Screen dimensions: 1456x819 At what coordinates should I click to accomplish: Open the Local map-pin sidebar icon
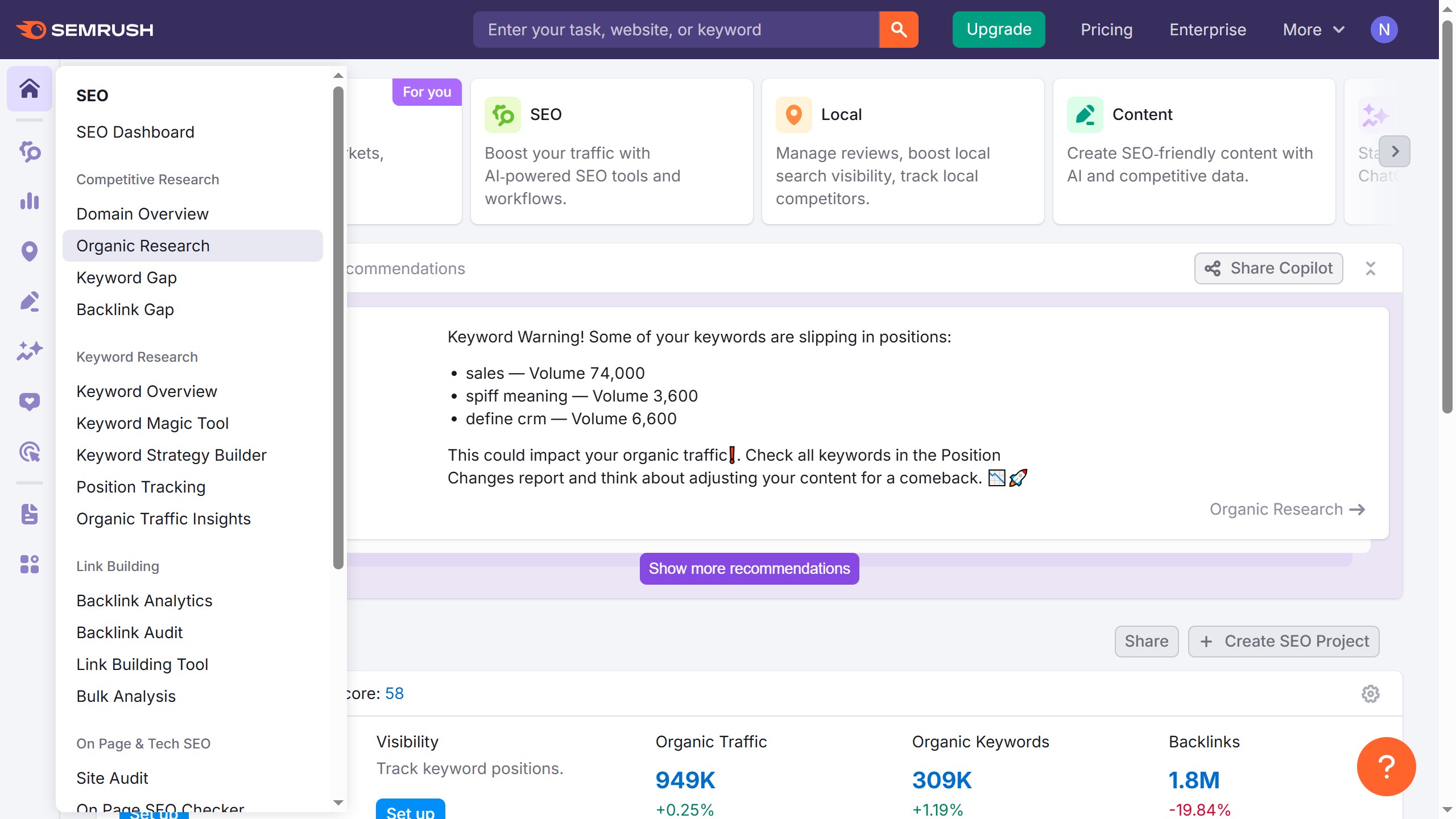[30, 251]
